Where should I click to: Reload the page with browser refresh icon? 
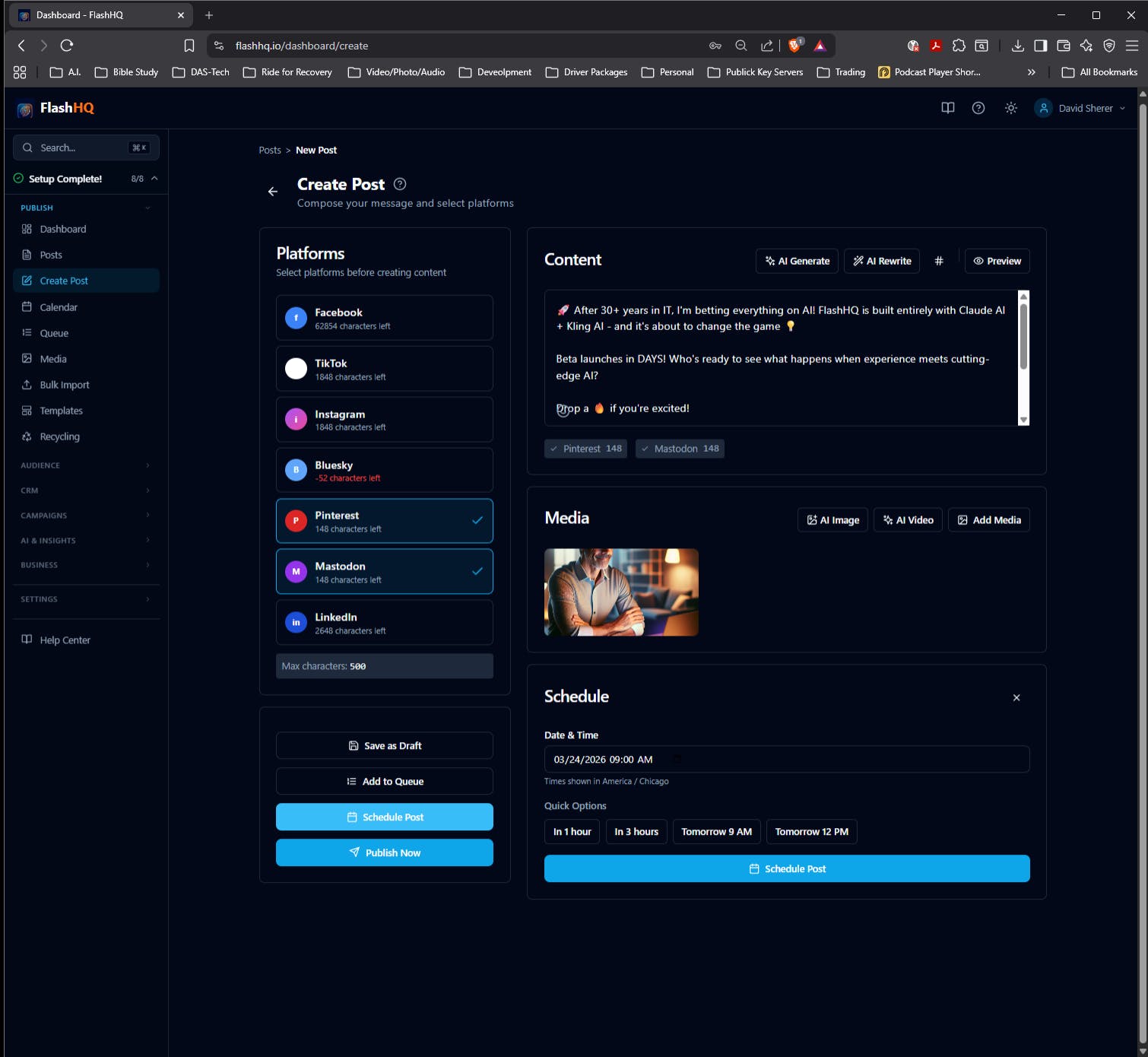point(67,46)
